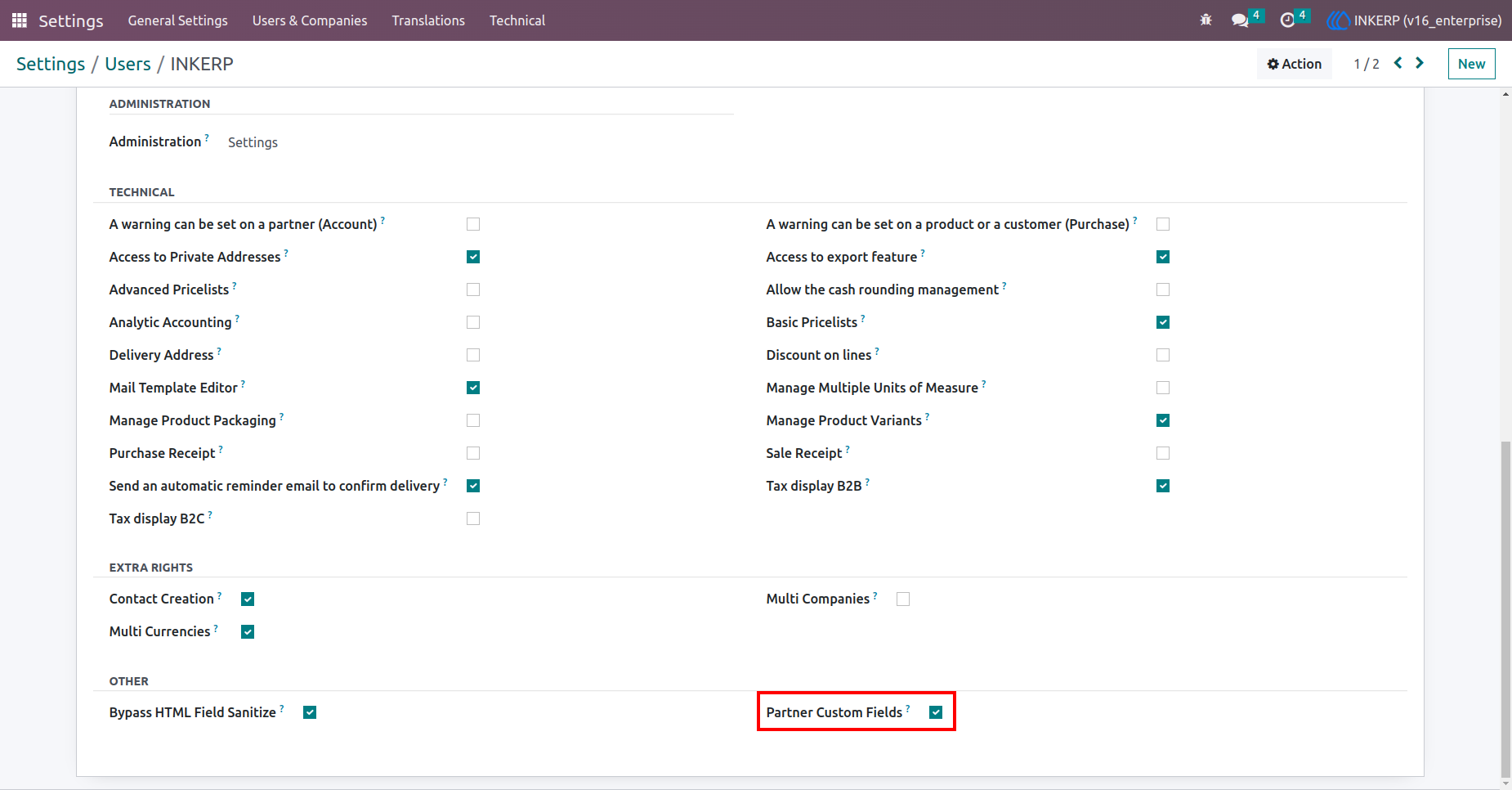Go to Users breadcrumb link
The image size is (1512, 790).
(x=127, y=64)
